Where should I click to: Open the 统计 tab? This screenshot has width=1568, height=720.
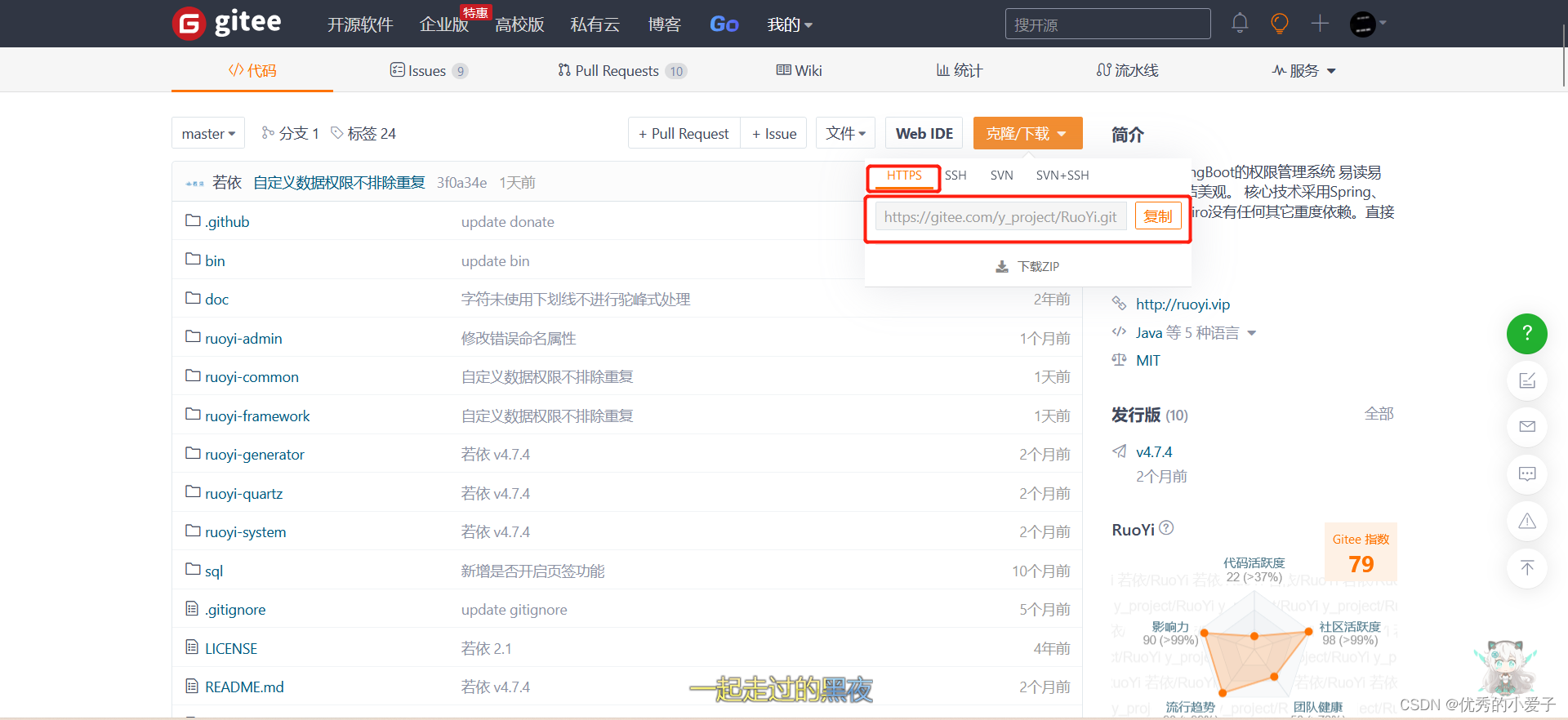(960, 71)
